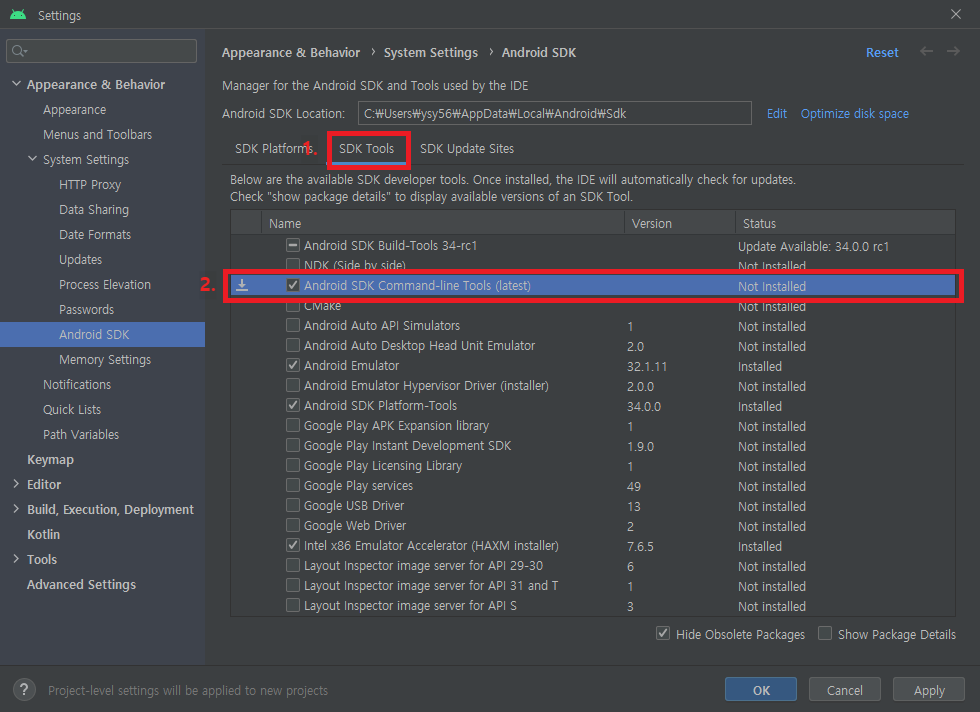Viewport: 980px width, 712px height.
Task: Click the search magnifier icon
Action: point(19,51)
